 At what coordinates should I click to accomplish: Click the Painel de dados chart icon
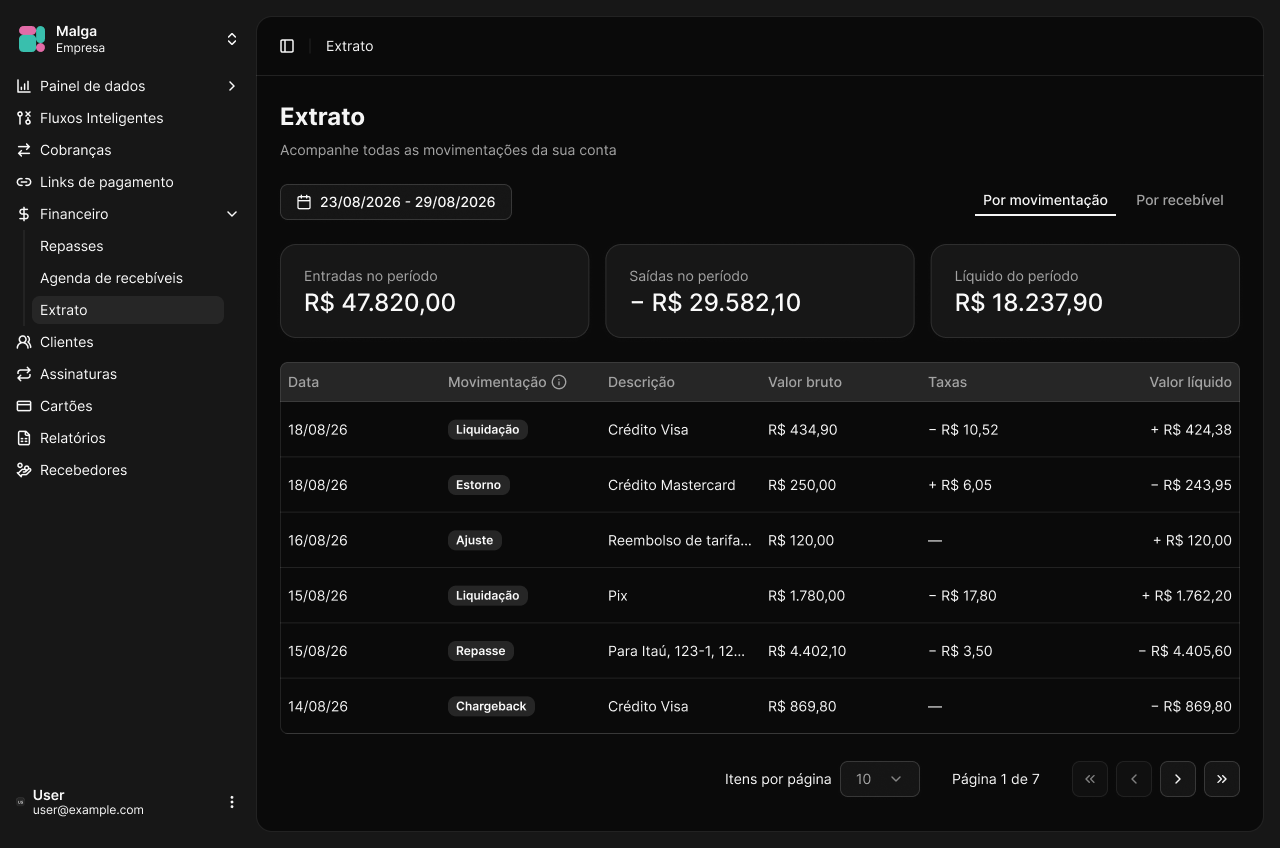24,86
